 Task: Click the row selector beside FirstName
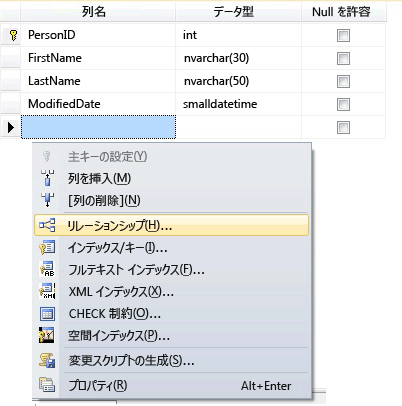click(10, 58)
